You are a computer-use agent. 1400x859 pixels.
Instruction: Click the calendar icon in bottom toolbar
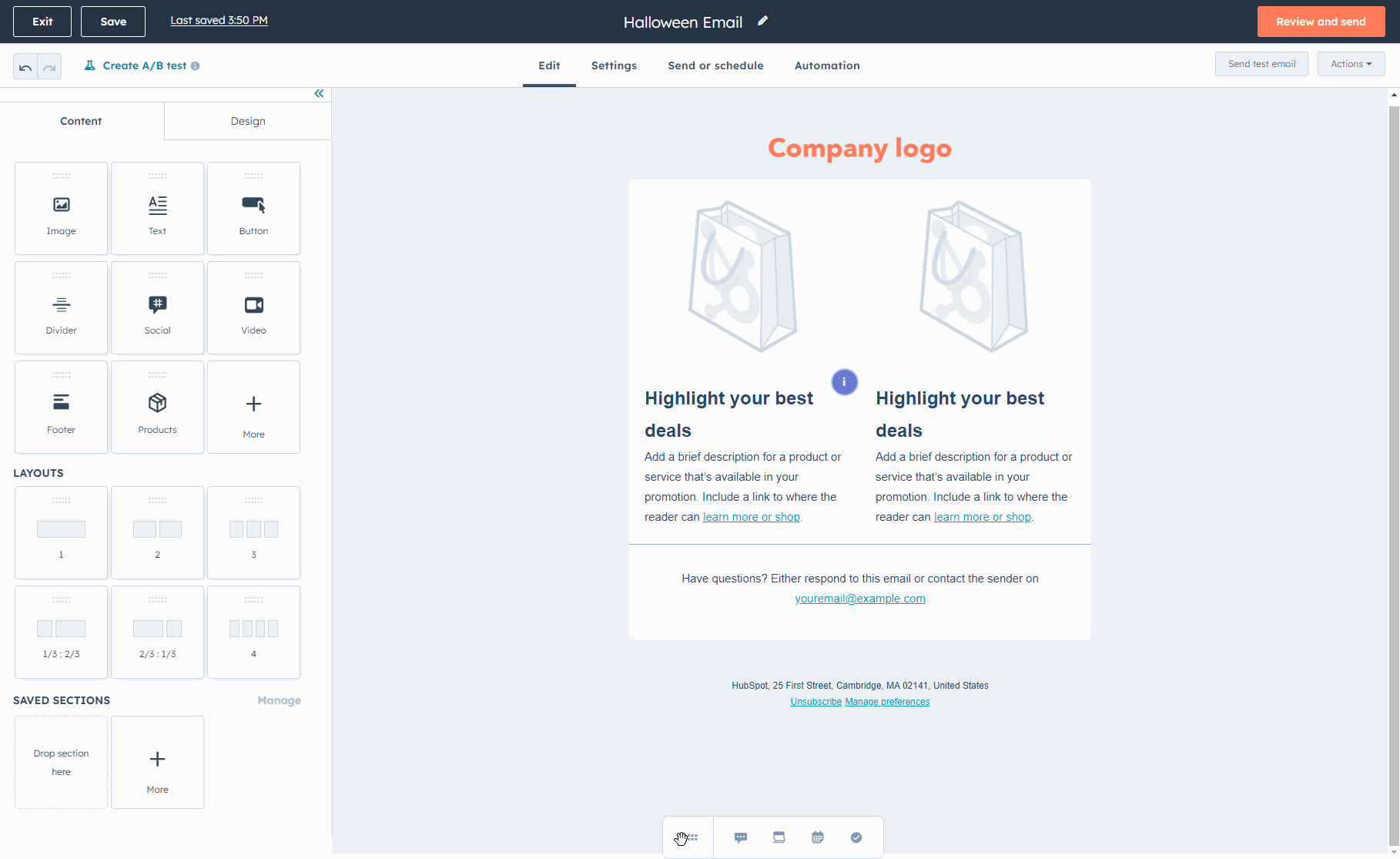pos(817,837)
